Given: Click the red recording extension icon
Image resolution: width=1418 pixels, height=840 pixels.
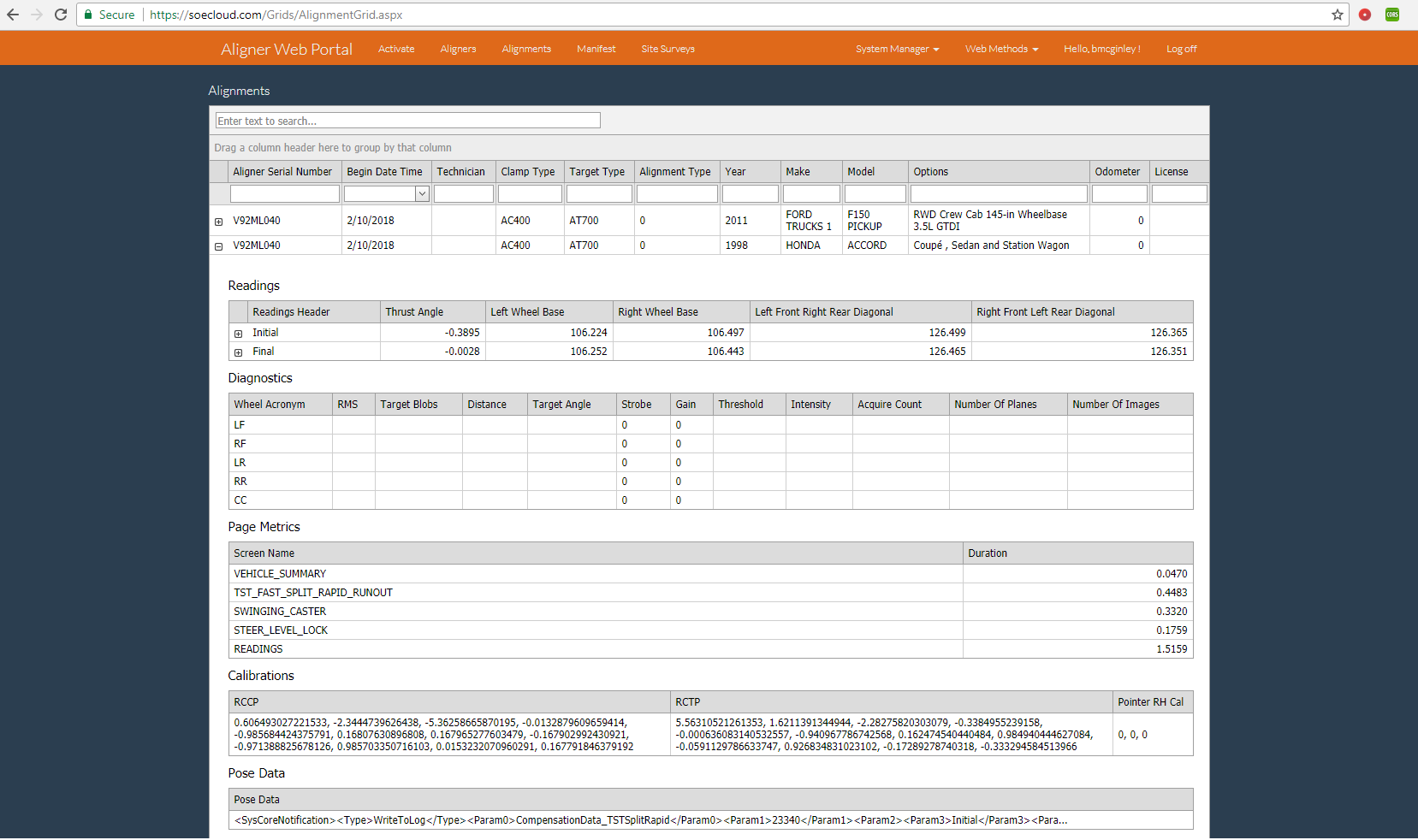Looking at the screenshot, I should pyautogui.click(x=1365, y=15).
